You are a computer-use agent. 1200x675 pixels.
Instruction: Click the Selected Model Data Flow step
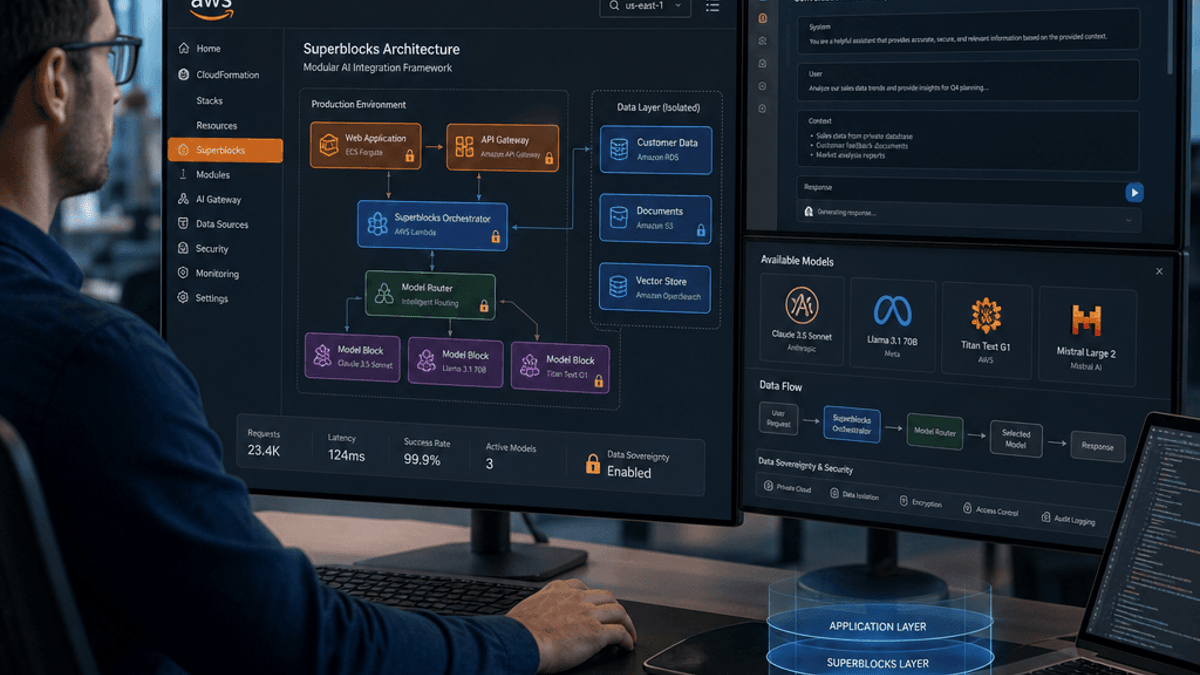pos(1015,439)
